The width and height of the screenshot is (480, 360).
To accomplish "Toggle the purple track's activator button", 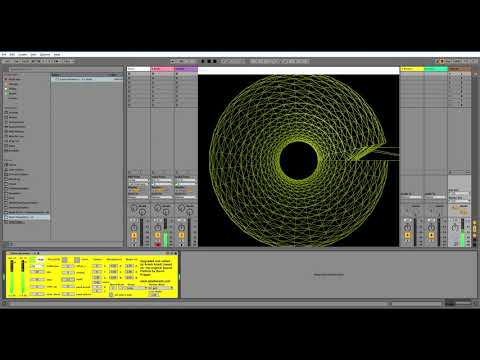I will pyautogui.click(x=181, y=235).
